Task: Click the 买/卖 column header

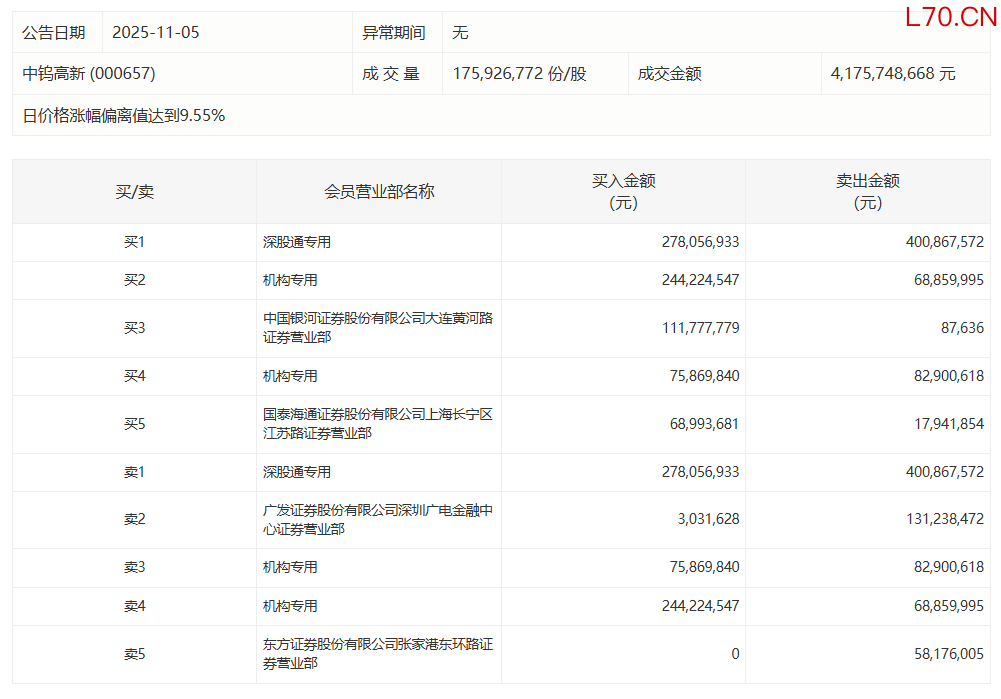Action: [134, 192]
